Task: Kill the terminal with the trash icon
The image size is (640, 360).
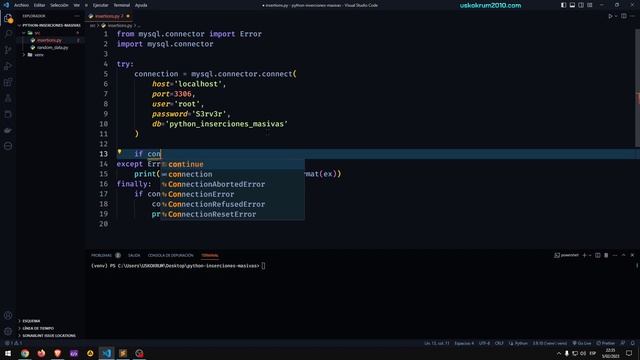Action: 606,255
